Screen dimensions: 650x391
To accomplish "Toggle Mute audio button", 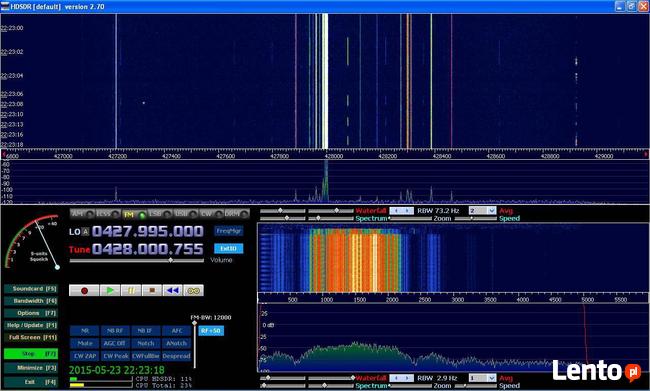I will click(85, 343).
